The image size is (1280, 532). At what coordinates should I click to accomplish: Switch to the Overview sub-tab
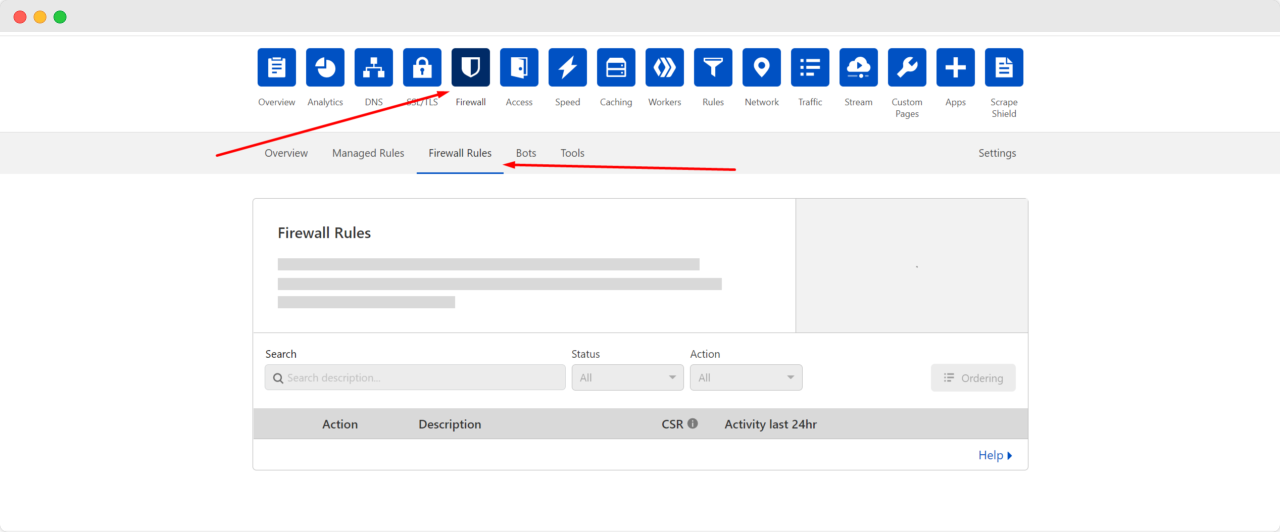coord(286,153)
